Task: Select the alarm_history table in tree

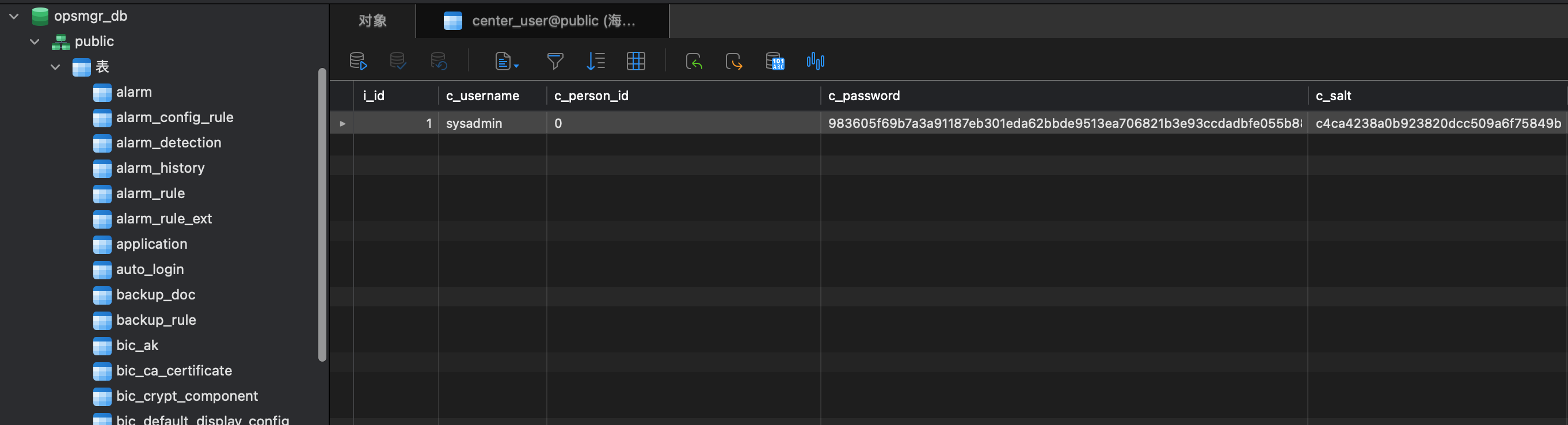Action: click(x=160, y=168)
